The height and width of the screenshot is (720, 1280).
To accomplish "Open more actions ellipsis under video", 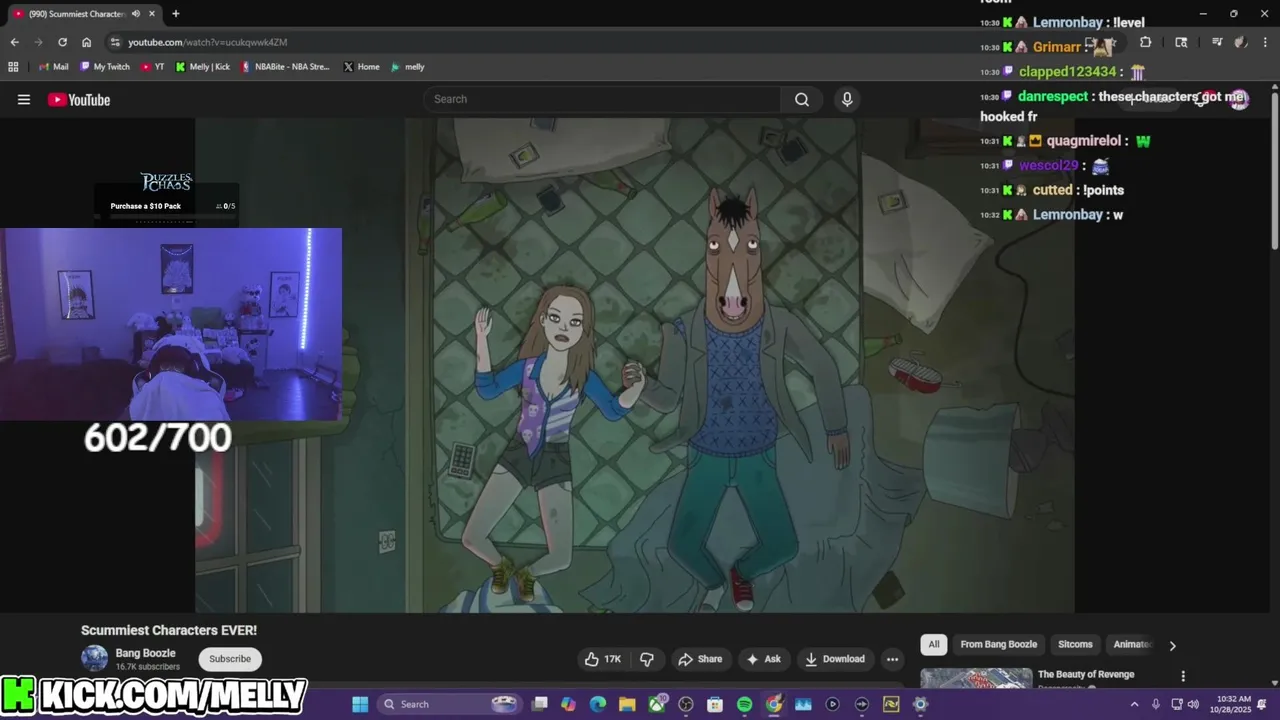I will pyautogui.click(x=892, y=659).
